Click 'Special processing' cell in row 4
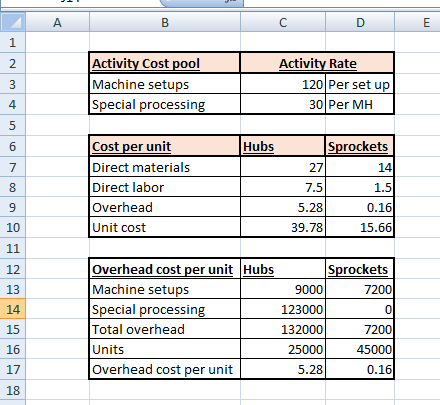The image size is (440, 405). click(x=165, y=104)
